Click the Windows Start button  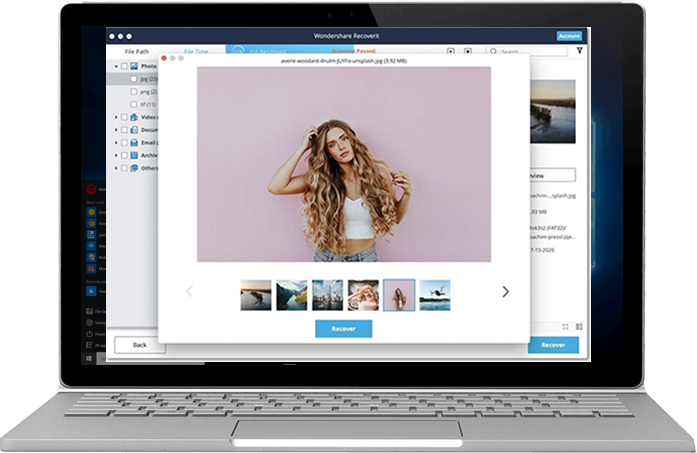click(x=88, y=358)
